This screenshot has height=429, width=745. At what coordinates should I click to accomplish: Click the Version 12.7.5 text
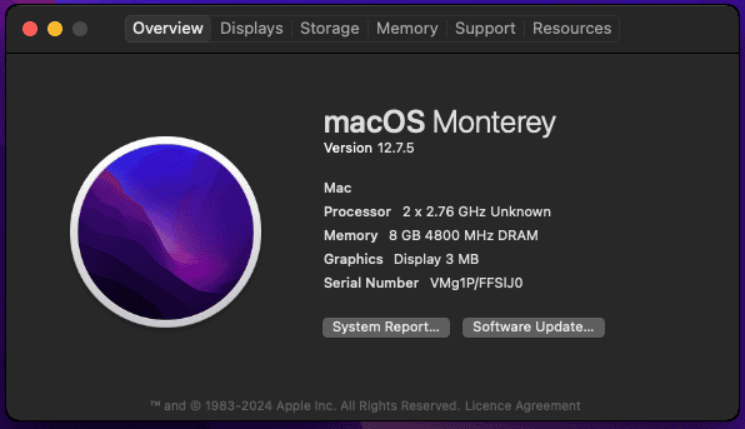click(369, 148)
